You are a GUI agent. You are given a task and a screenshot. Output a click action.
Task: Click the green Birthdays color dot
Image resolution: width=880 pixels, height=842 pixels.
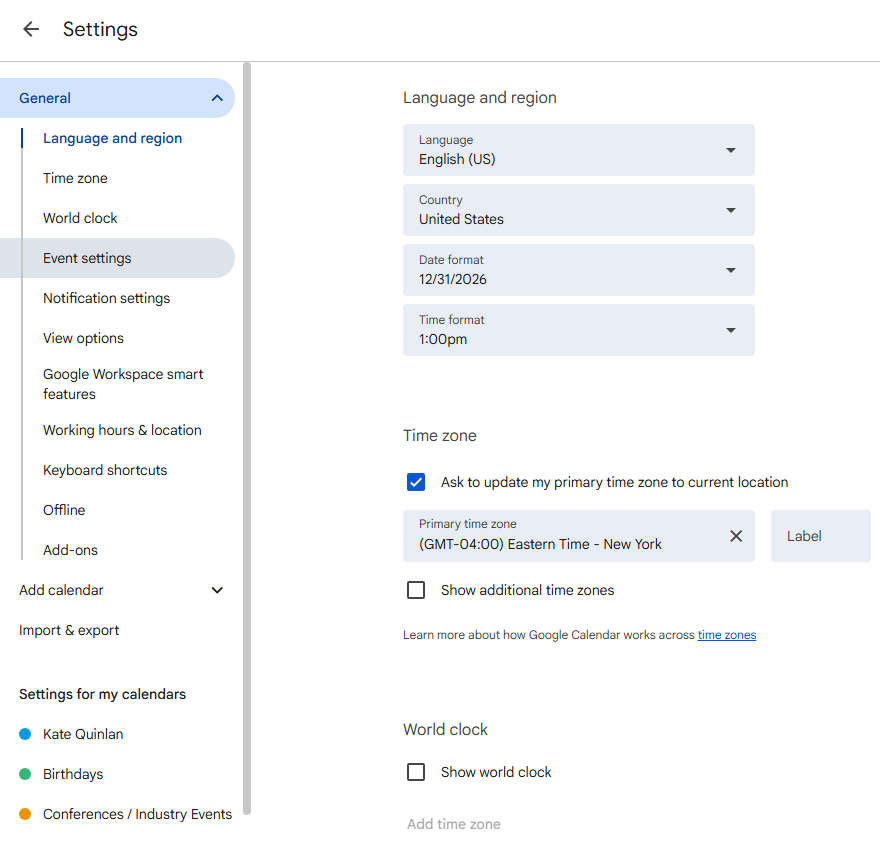tap(25, 774)
